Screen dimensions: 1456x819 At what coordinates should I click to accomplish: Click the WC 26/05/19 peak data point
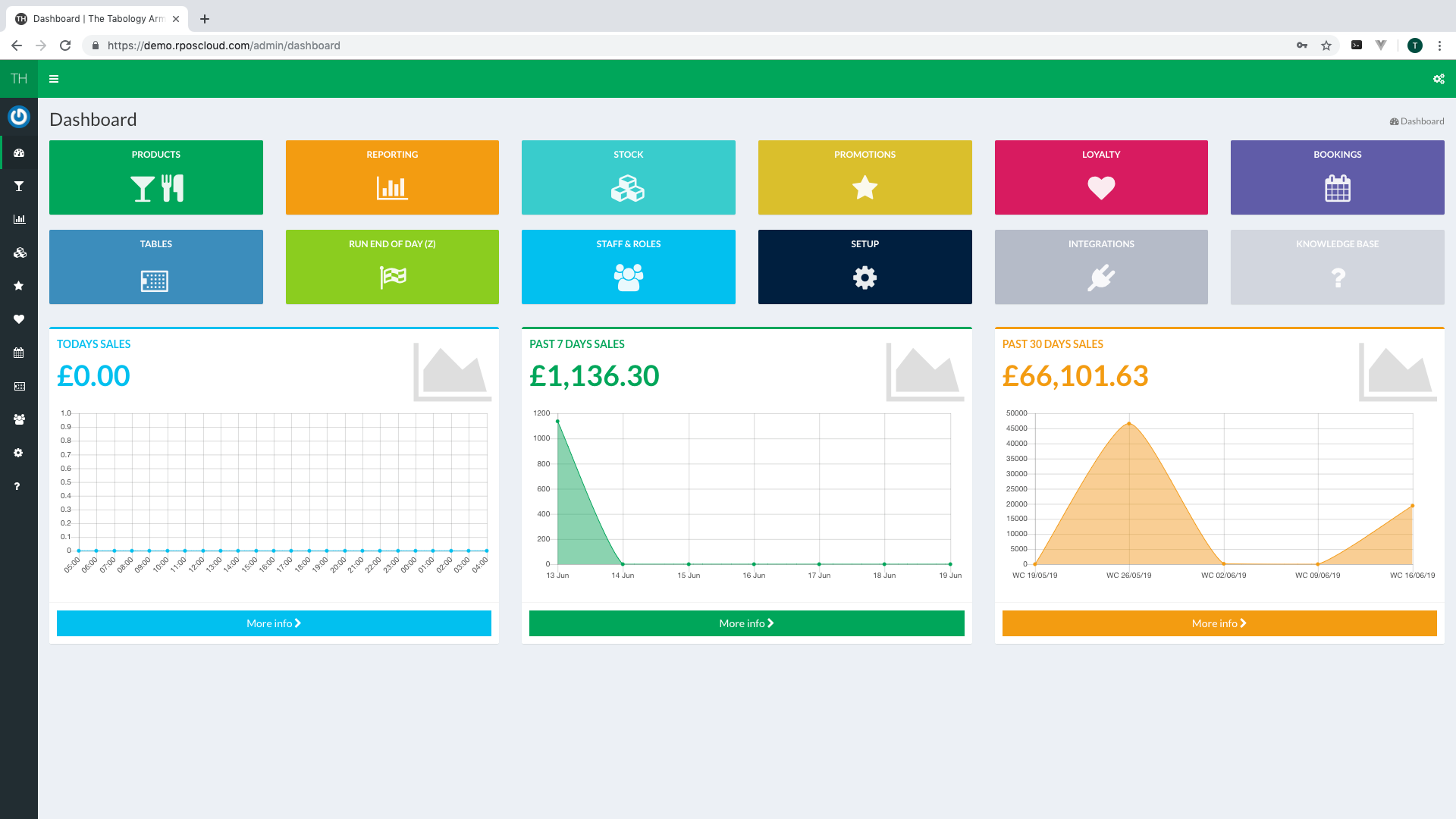coord(1129,423)
